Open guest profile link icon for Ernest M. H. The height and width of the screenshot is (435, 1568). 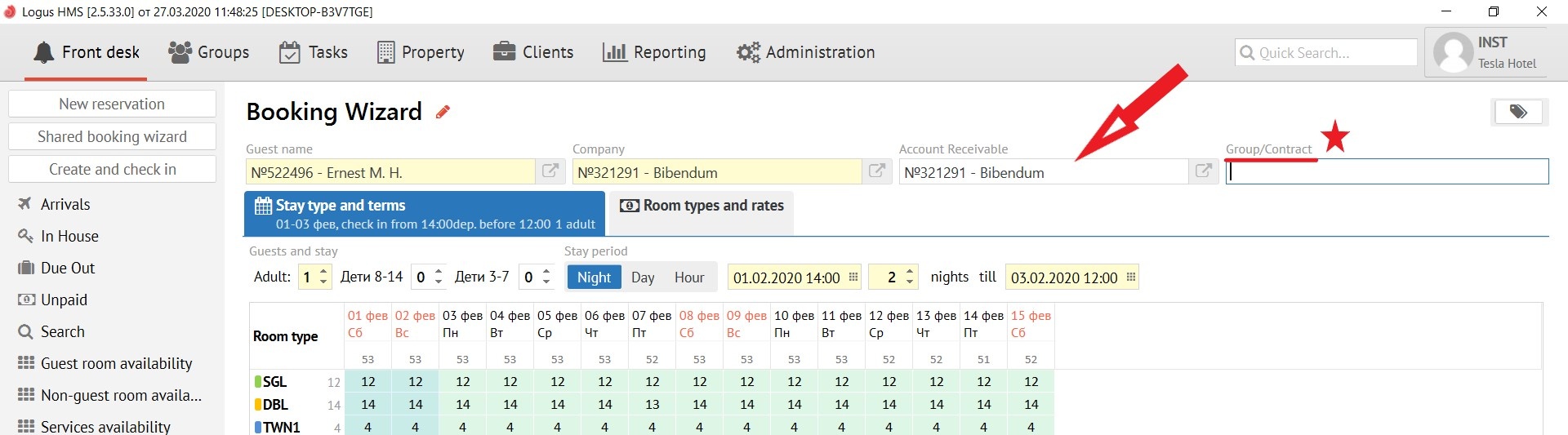[x=550, y=171]
